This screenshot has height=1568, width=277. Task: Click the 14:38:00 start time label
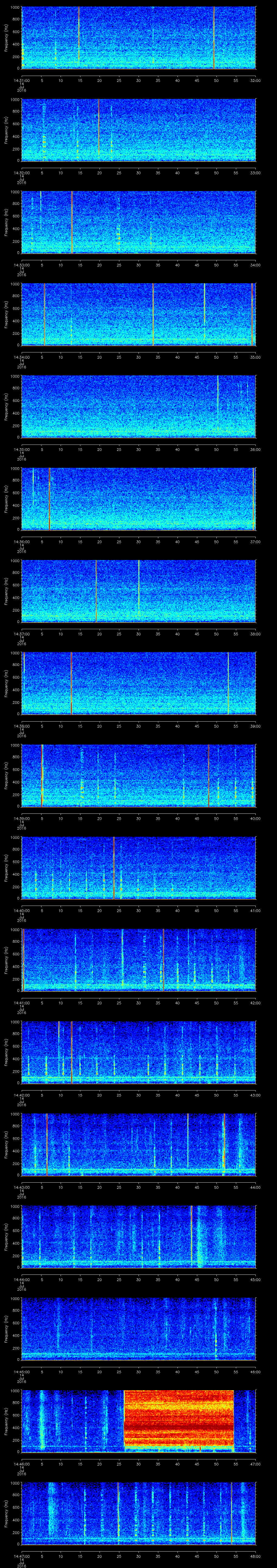22,726
